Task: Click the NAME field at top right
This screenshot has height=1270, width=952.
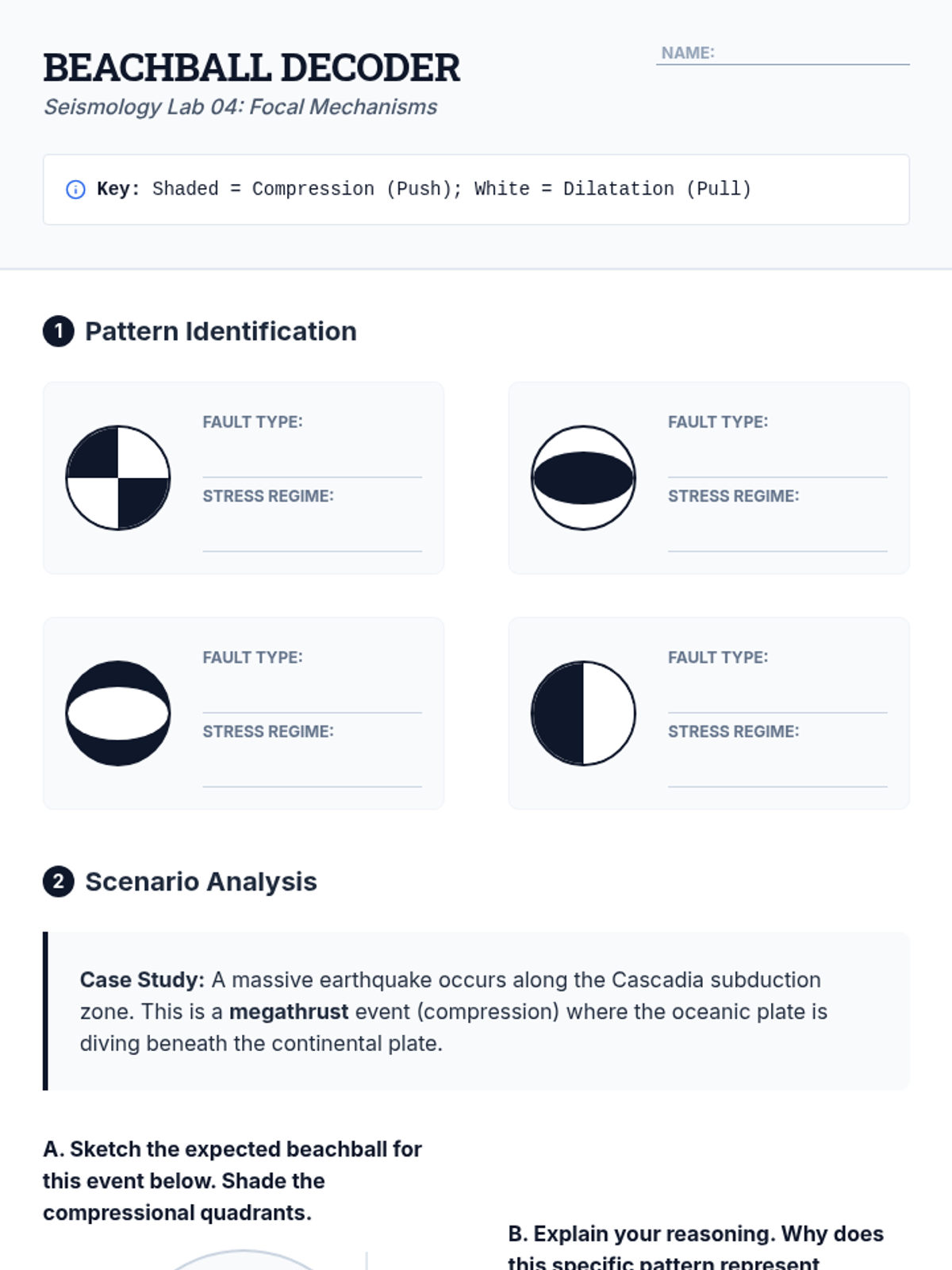Action: pos(809,53)
